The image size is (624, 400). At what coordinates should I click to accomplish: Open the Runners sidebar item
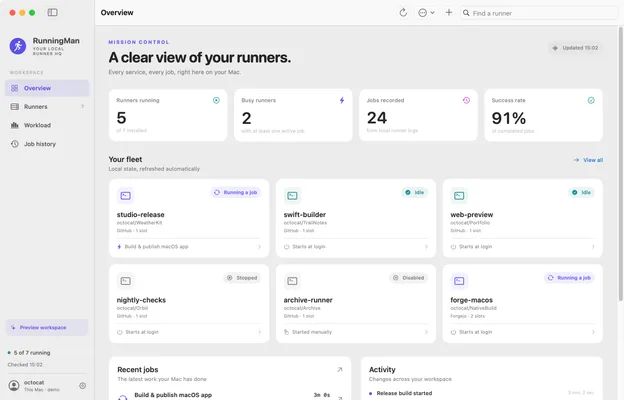click(x=47, y=107)
